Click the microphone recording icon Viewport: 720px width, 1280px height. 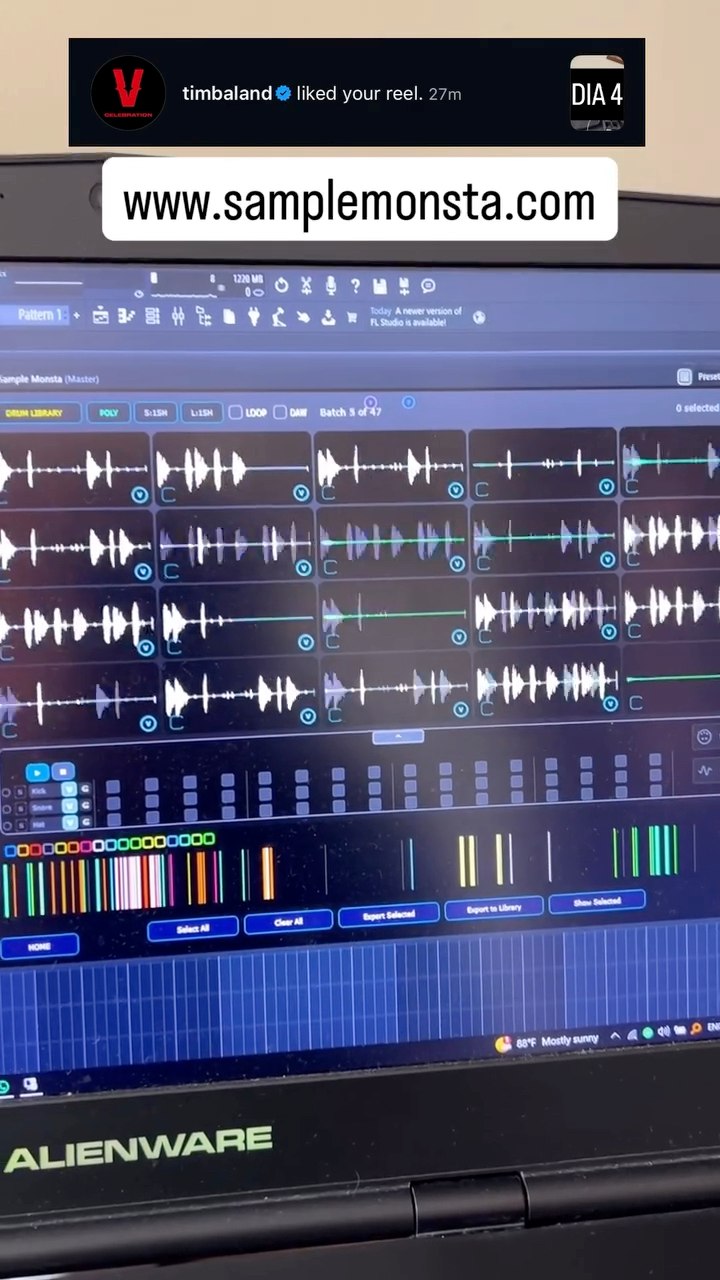tap(331, 286)
